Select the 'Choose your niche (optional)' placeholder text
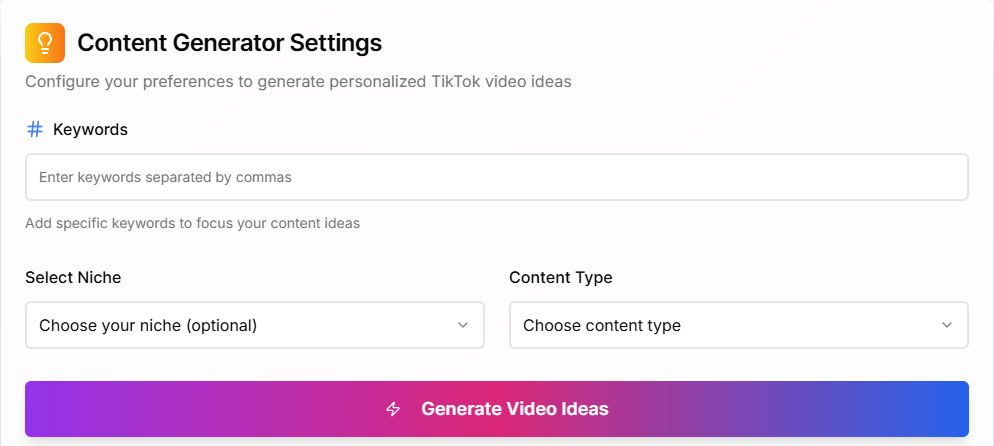Image resolution: width=994 pixels, height=446 pixels. click(x=148, y=325)
